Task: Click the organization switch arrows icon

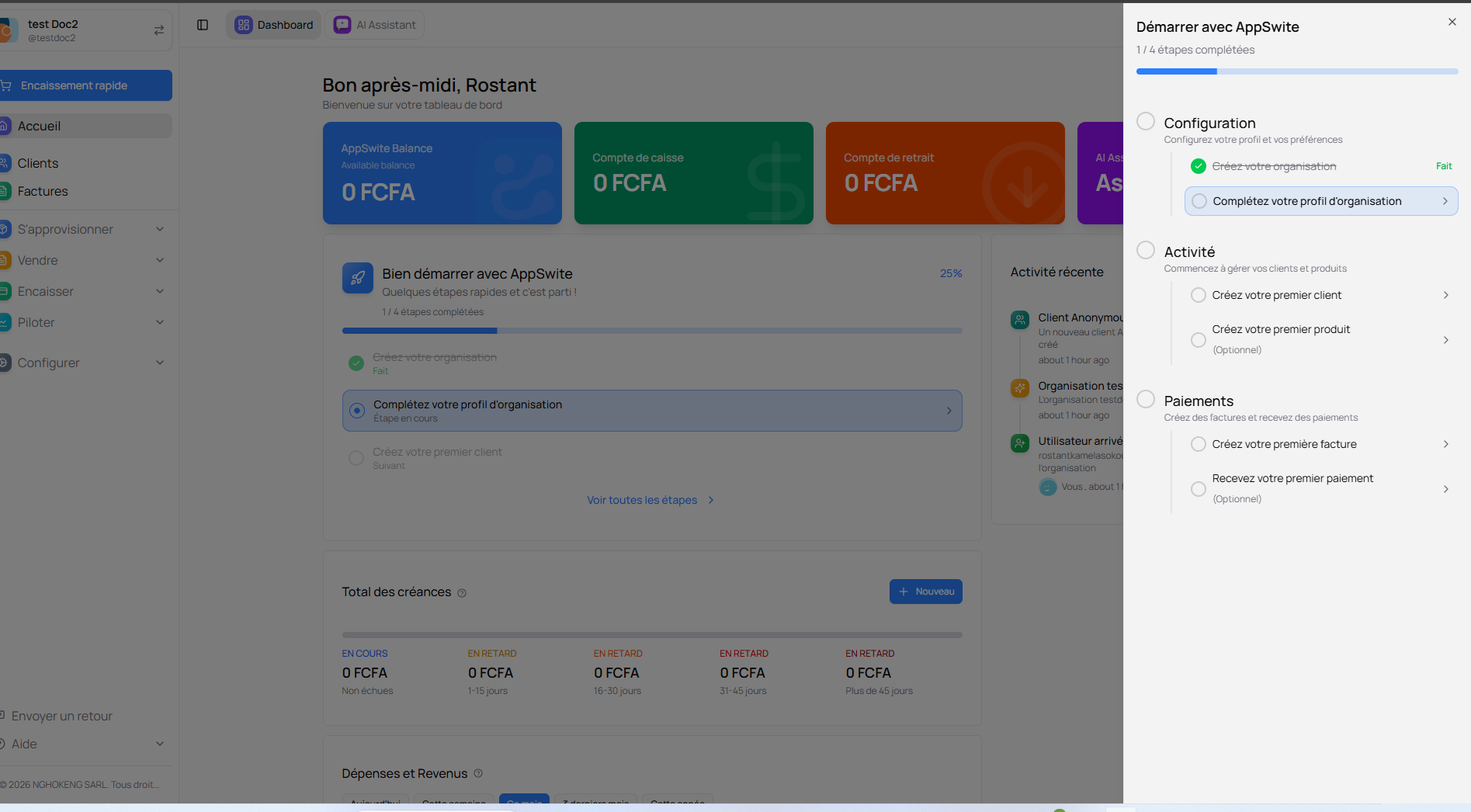Action: pos(158,30)
